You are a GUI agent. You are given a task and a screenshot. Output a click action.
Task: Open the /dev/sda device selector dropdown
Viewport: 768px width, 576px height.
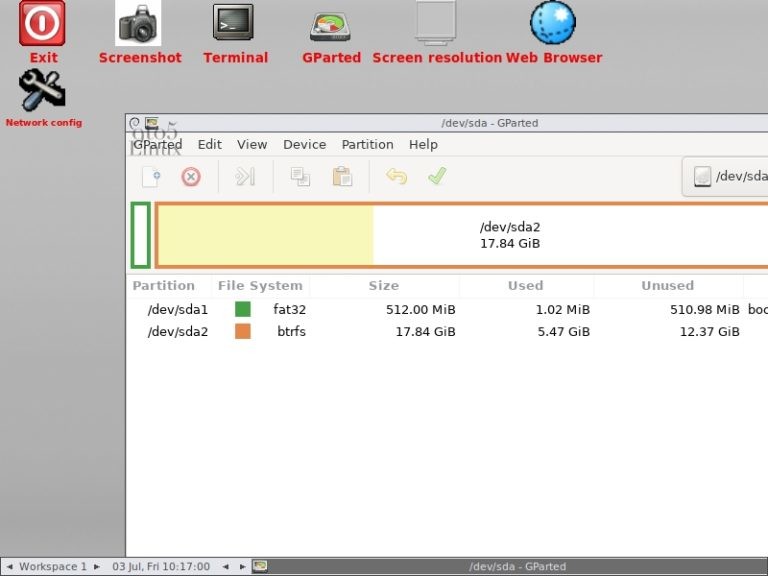point(725,176)
